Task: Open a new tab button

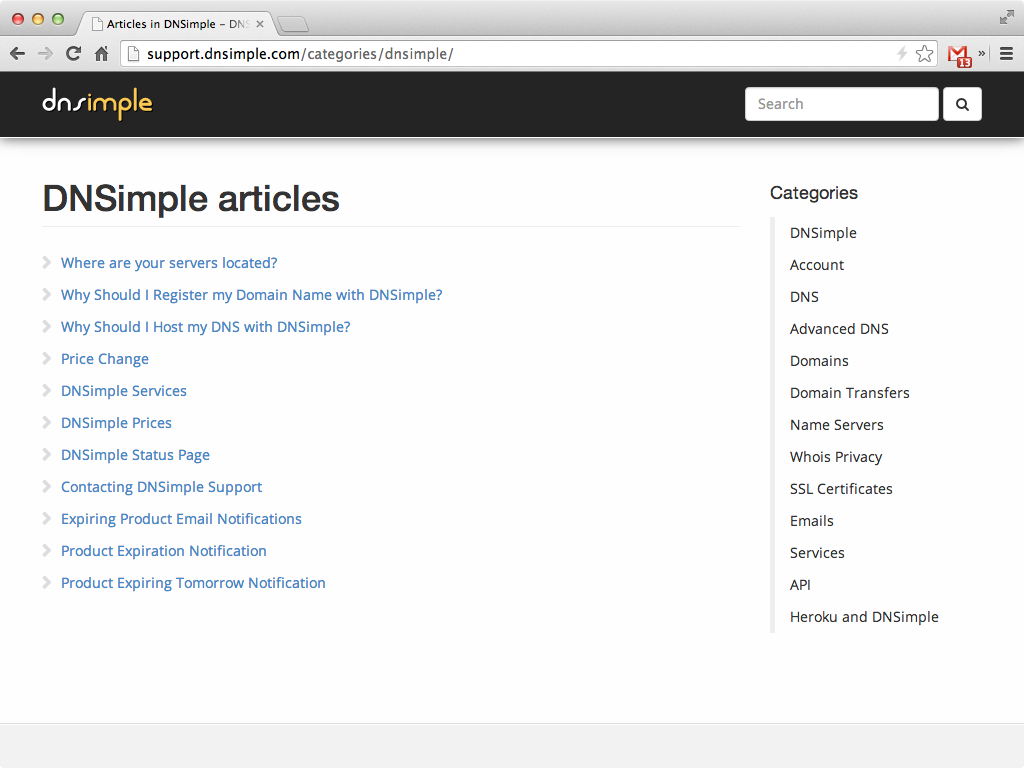Action: pos(293,25)
